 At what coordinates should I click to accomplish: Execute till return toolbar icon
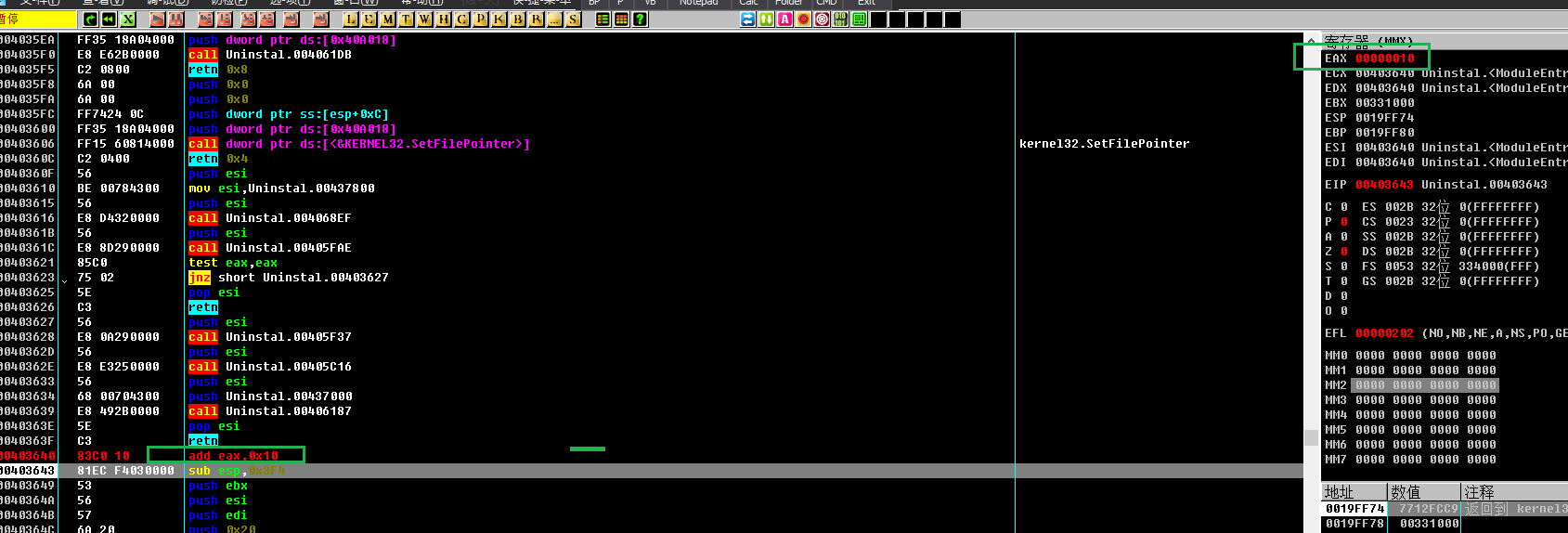click(292, 19)
